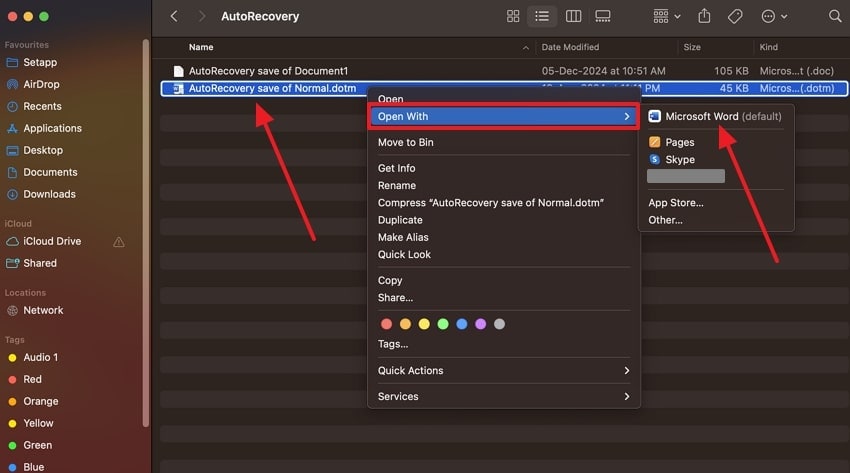
Task: Apply the orange tag color dot
Action: pyautogui.click(x=405, y=324)
